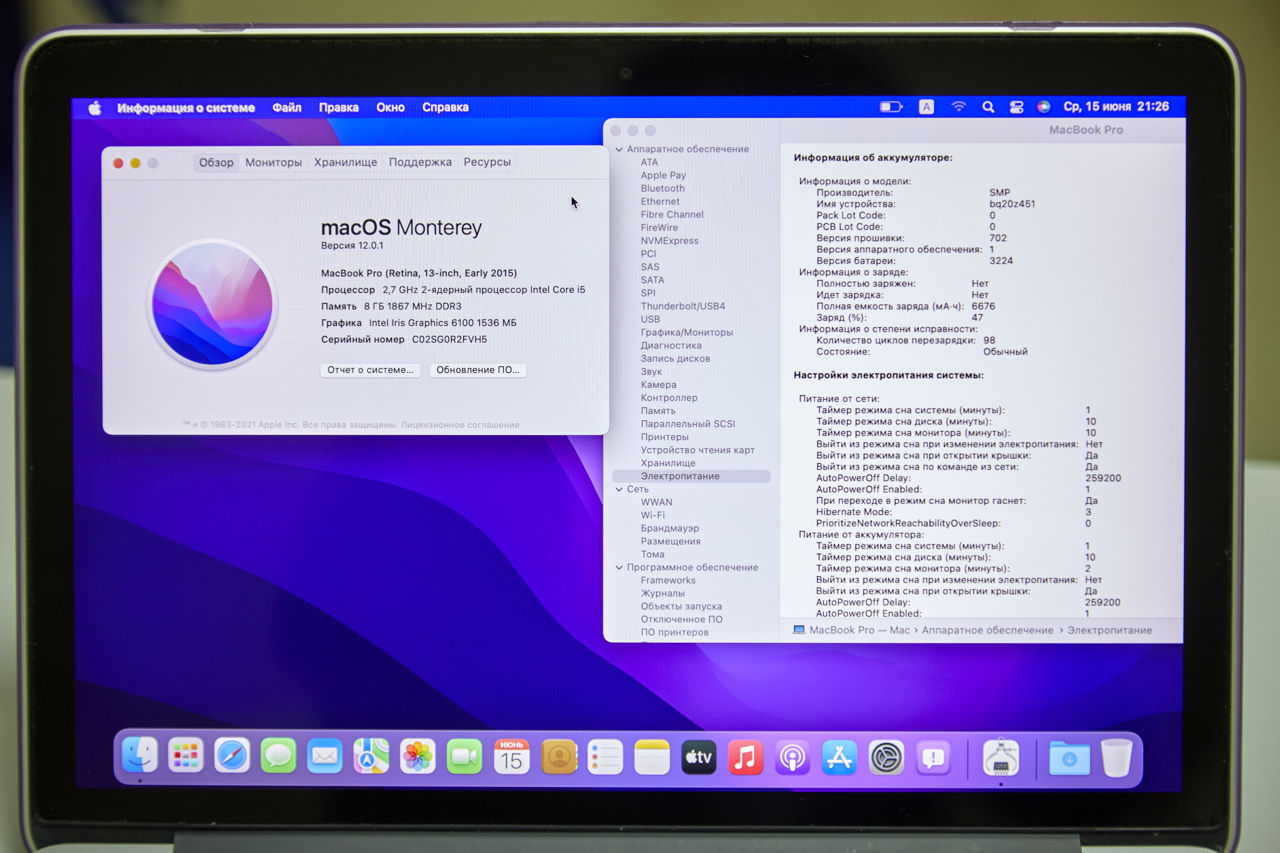Collapse Программное обеспечение section

[x=618, y=567]
